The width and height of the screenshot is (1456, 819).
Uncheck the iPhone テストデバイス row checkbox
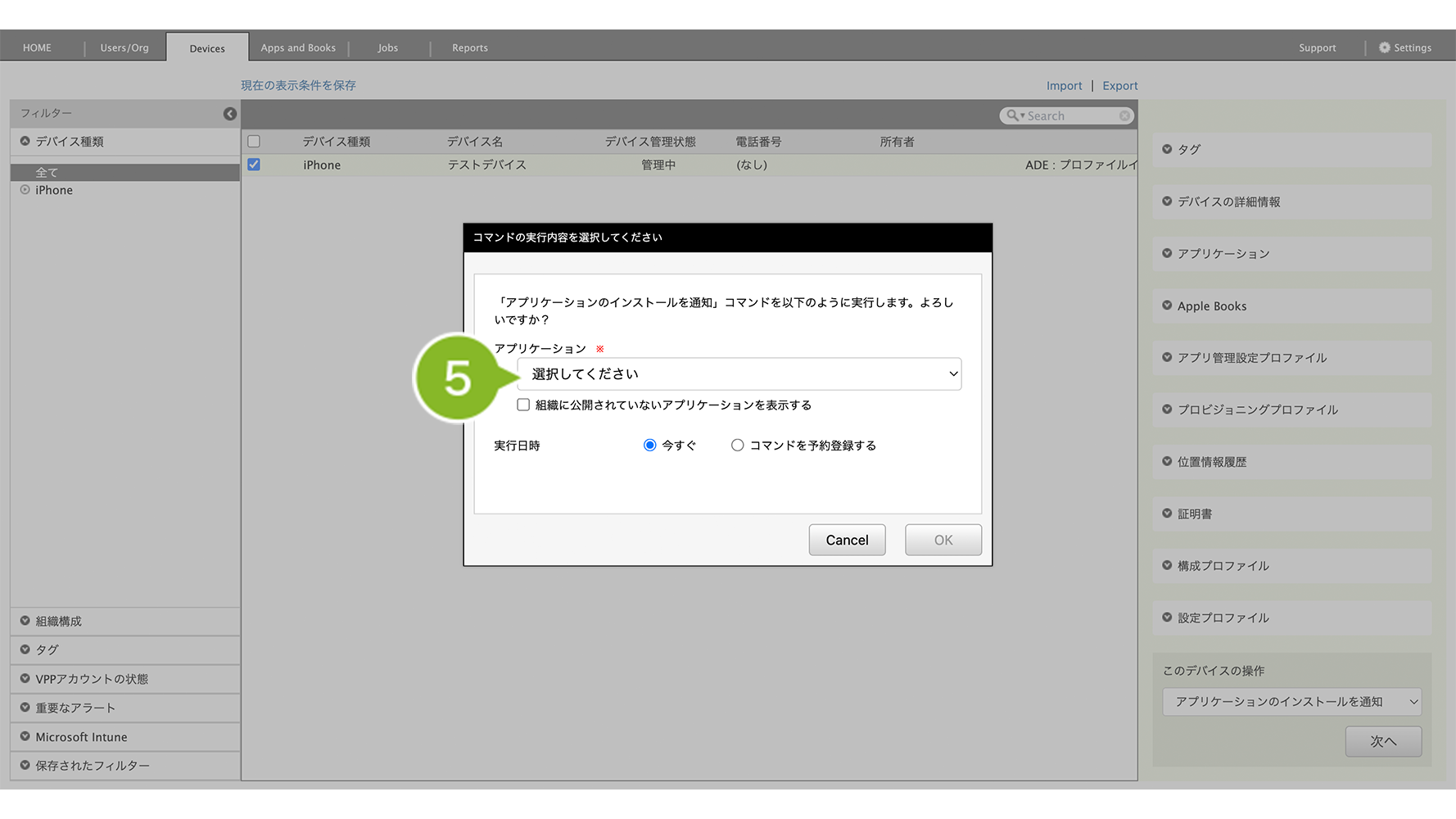point(254,165)
